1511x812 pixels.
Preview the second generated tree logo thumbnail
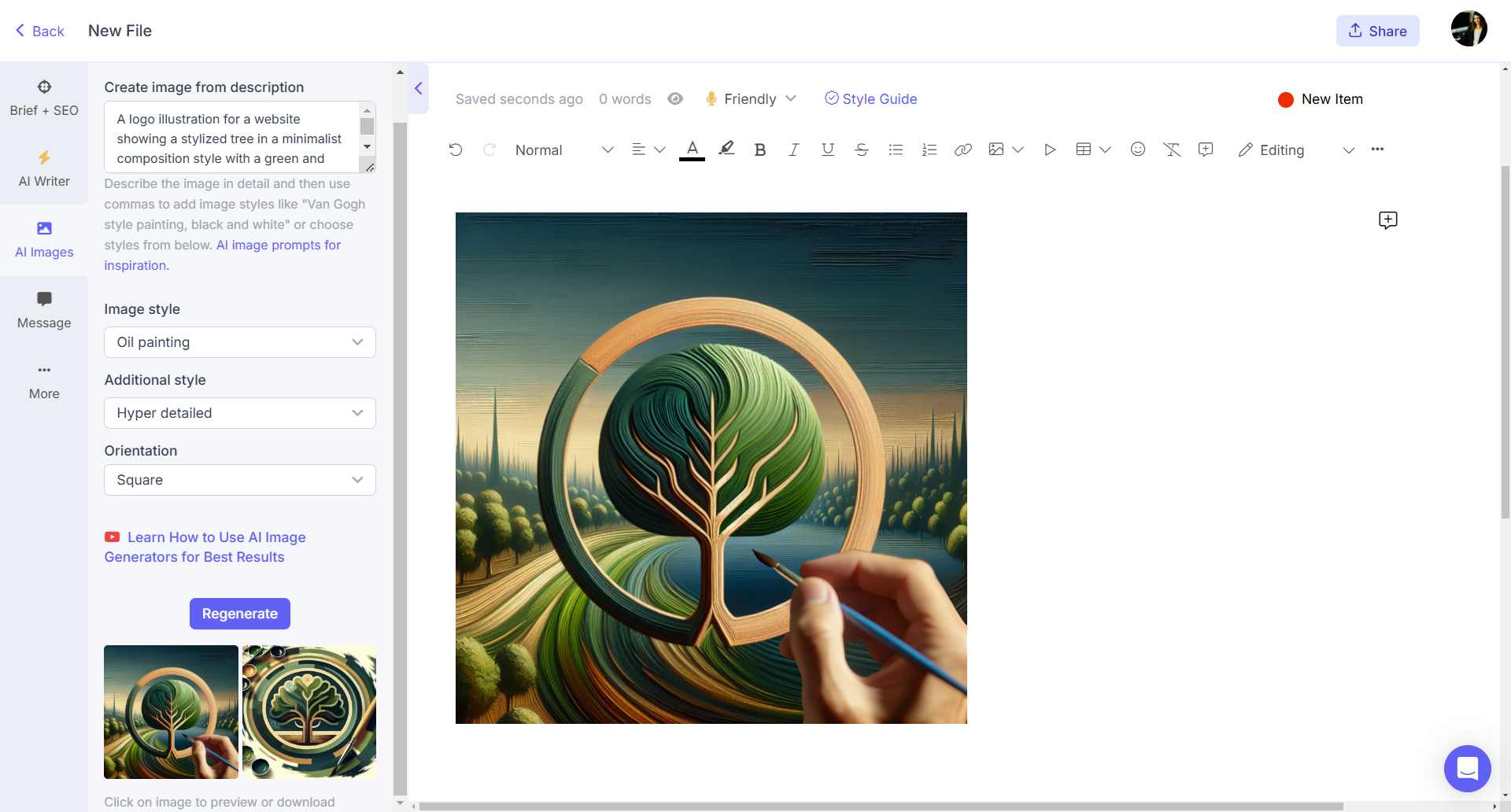(x=309, y=712)
